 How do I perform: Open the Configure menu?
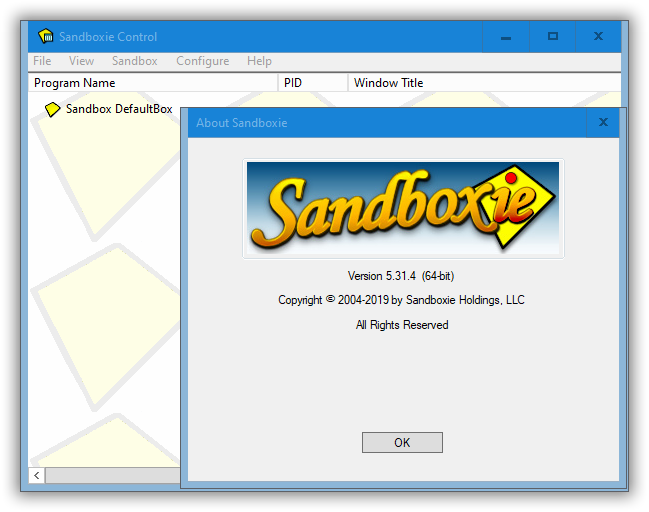[x=202, y=61]
